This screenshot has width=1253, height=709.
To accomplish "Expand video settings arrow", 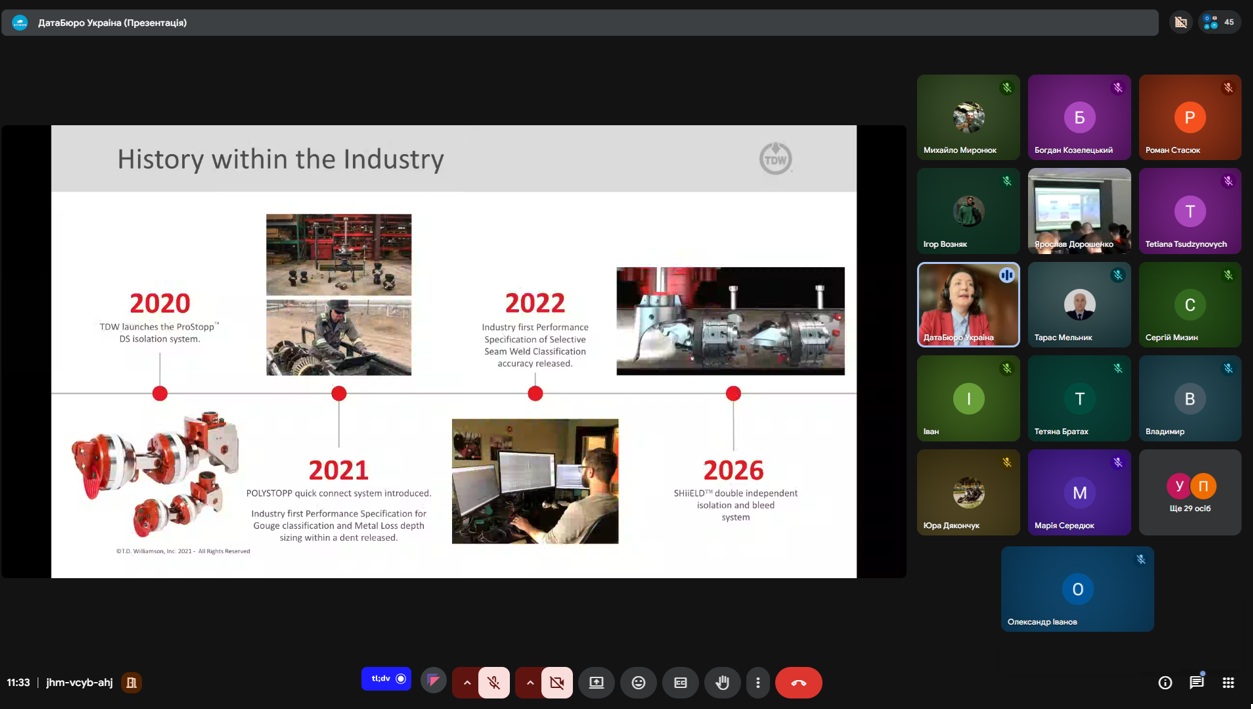I will click(529, 682).
